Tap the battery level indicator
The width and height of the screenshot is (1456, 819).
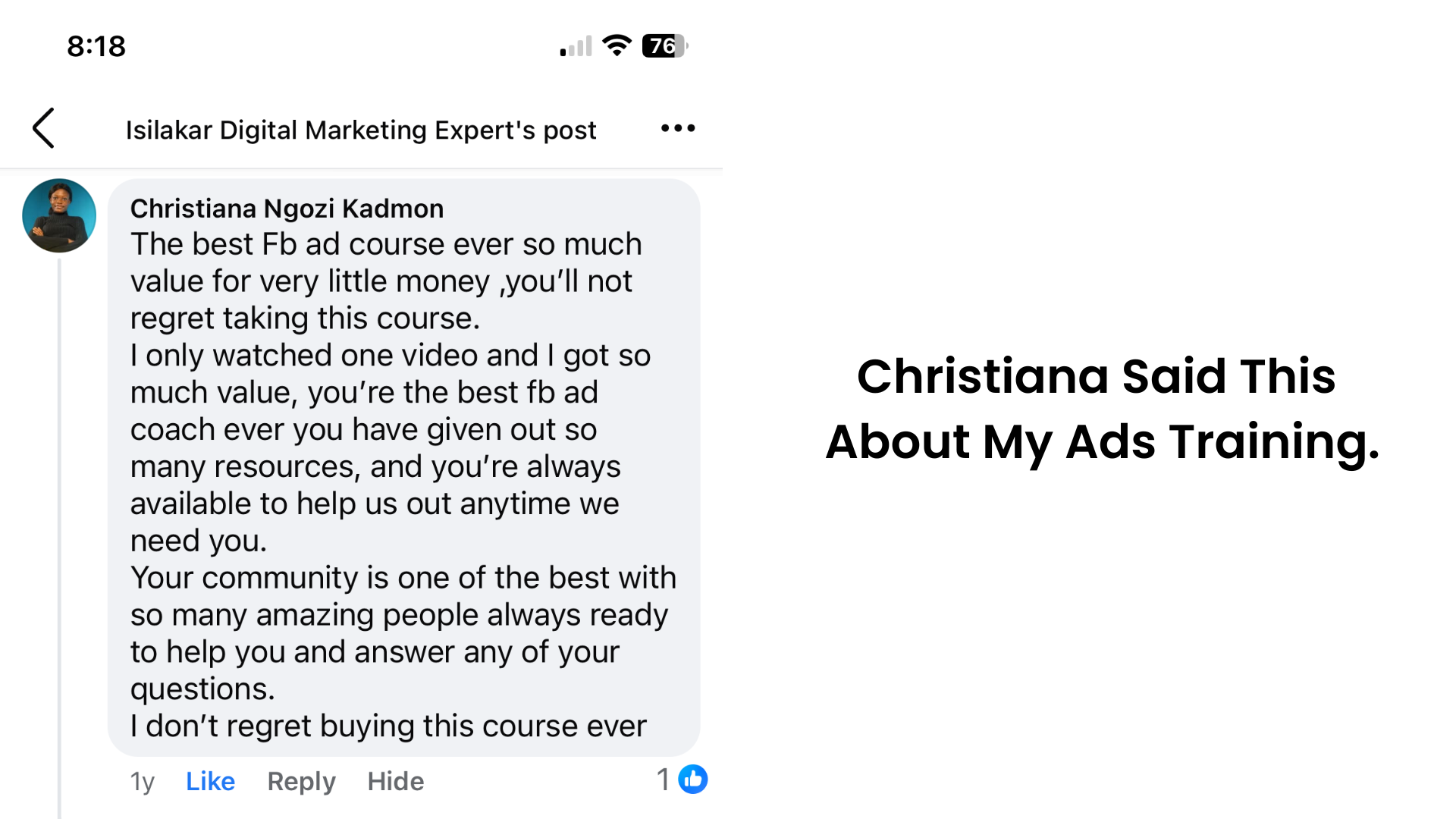tap(664, 45)
